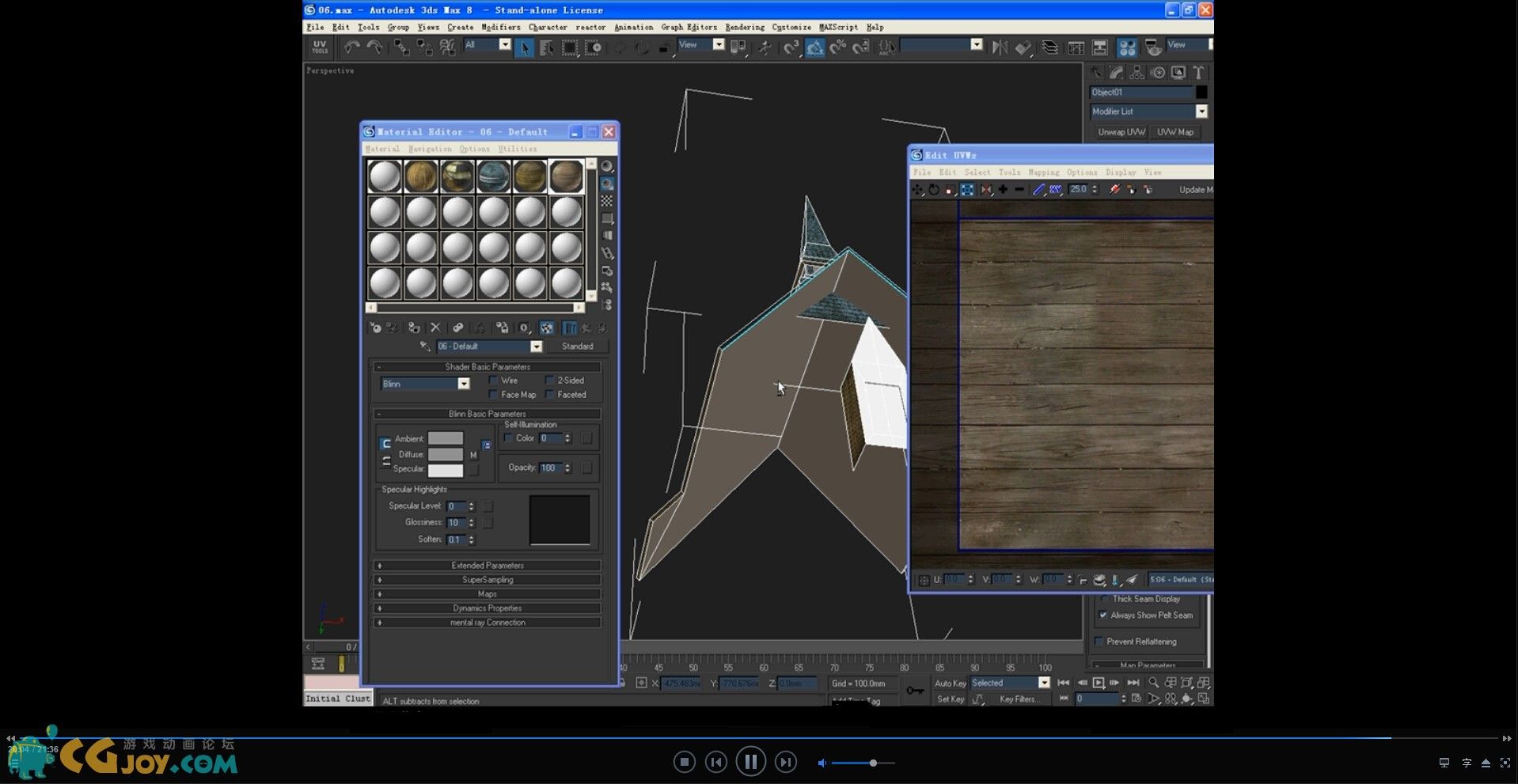This screenshot has height=784, width=1518.
Task: Open the Utilities hammer panel tab
Action: (1199, 73)
